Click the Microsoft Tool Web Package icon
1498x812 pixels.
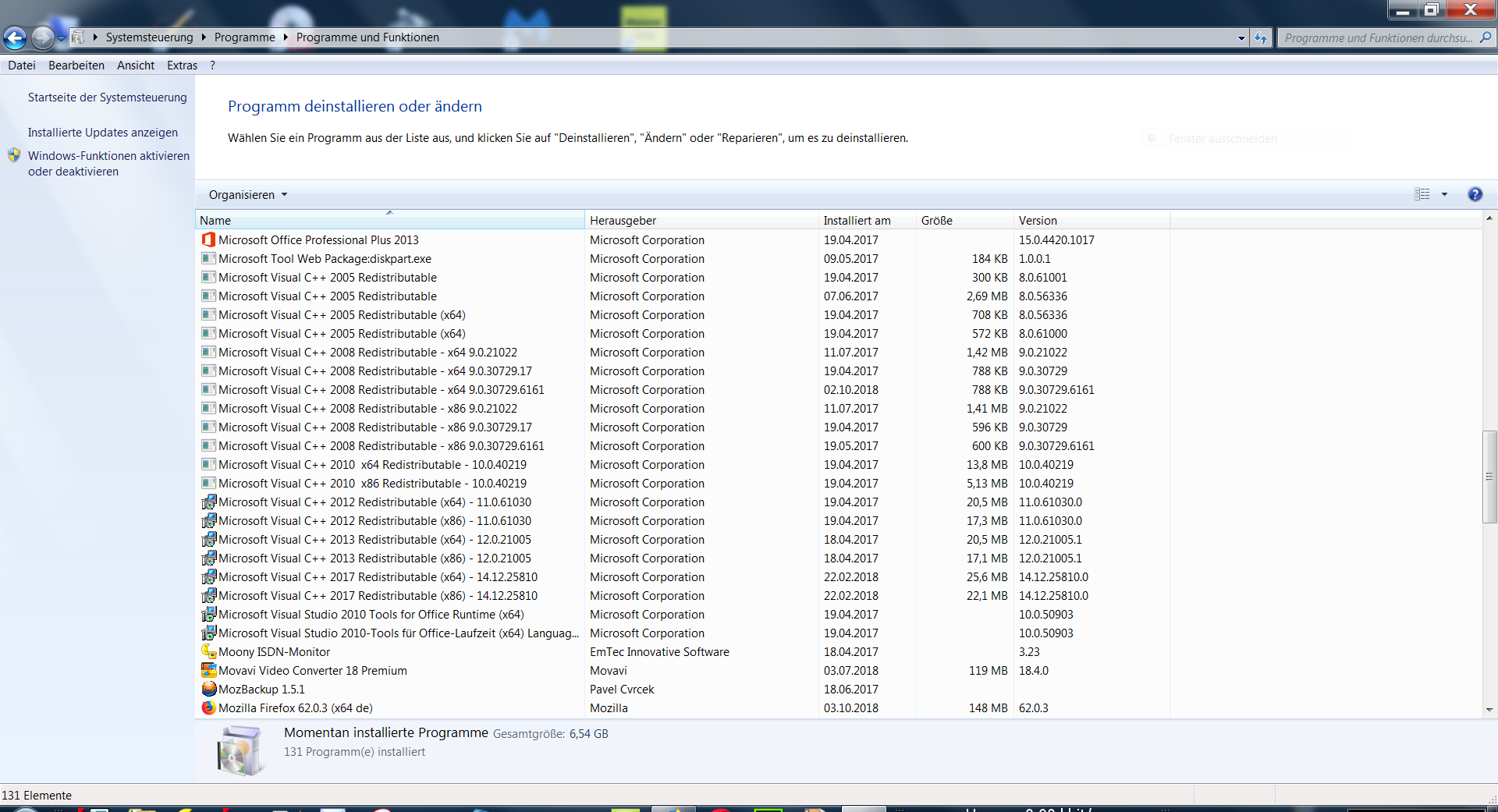tap(208, 258)
